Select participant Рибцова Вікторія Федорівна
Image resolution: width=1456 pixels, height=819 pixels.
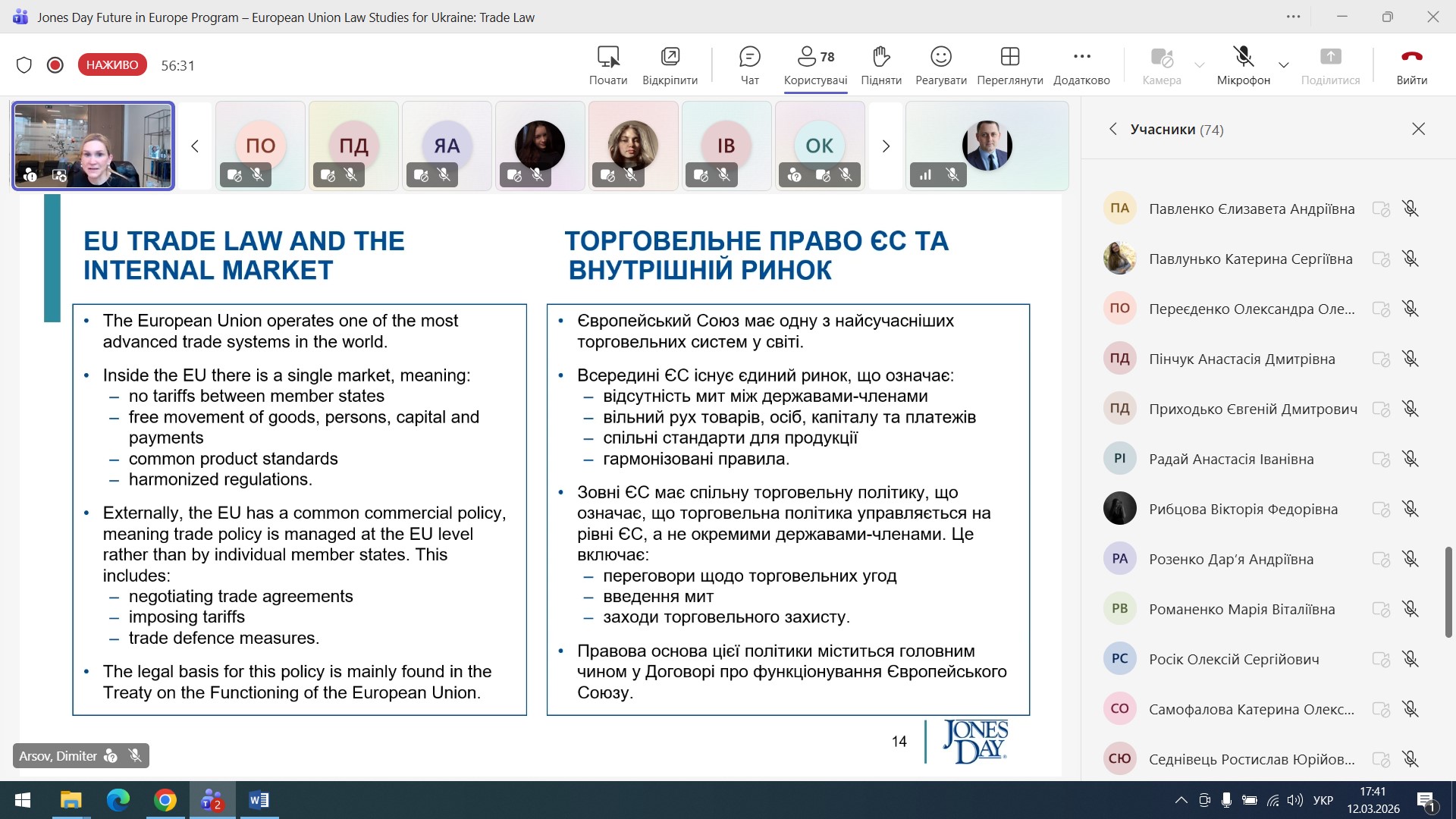[1242, 509]
